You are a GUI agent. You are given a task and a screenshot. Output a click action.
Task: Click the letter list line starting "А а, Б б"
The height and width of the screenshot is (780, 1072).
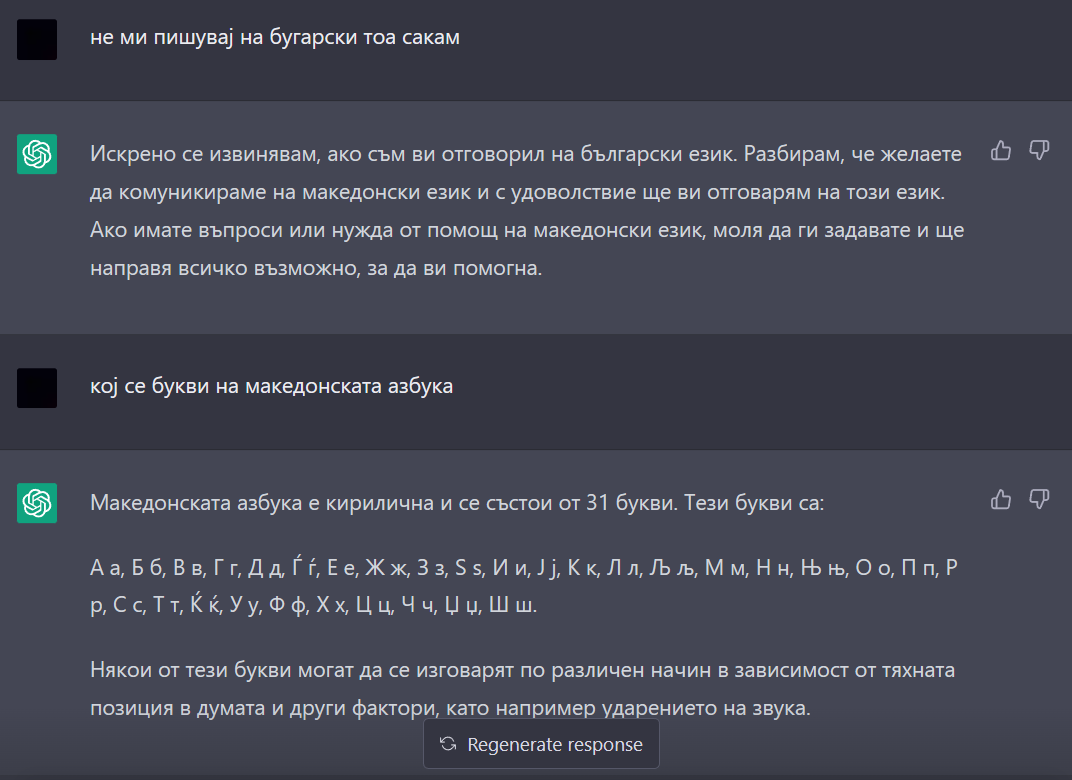[x=524, y=568]
